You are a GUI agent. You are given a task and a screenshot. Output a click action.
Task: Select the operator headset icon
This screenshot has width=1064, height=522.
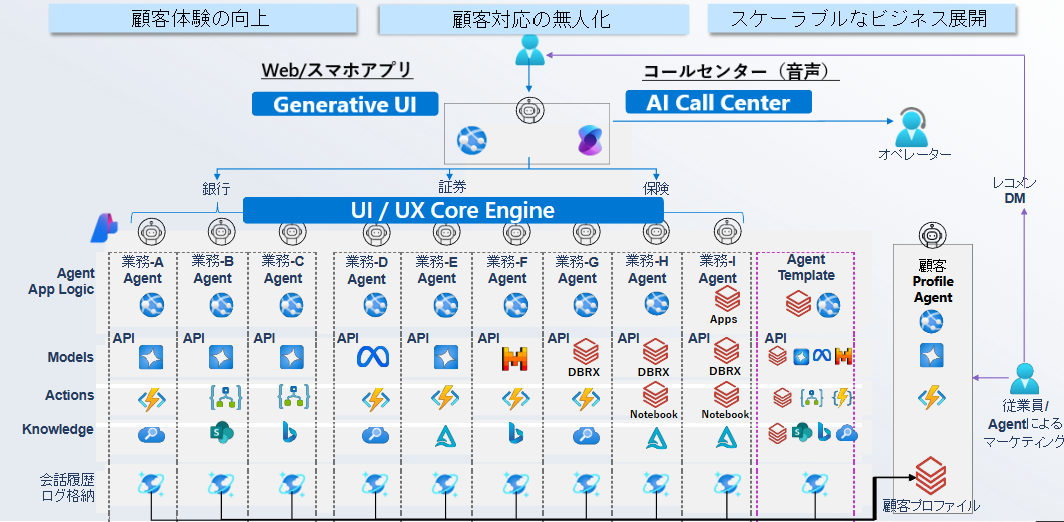click(911, 127)
